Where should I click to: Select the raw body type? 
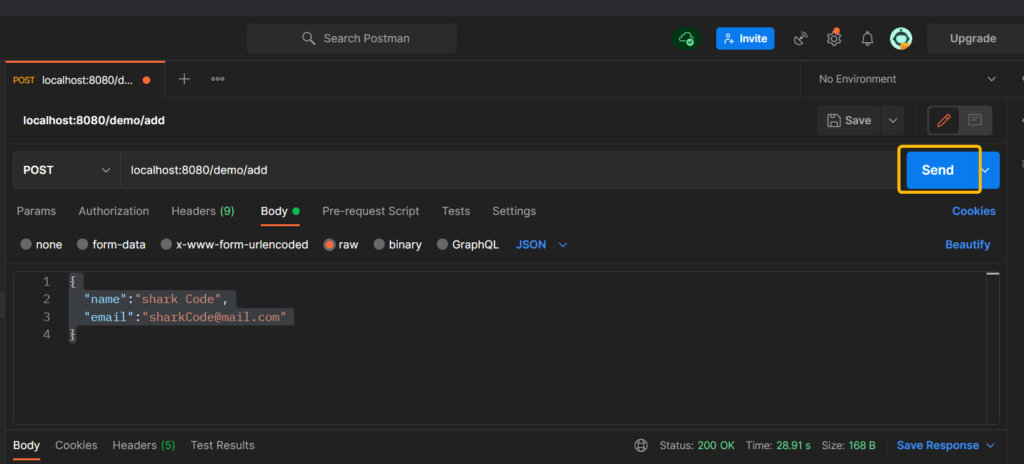point(341,244)
